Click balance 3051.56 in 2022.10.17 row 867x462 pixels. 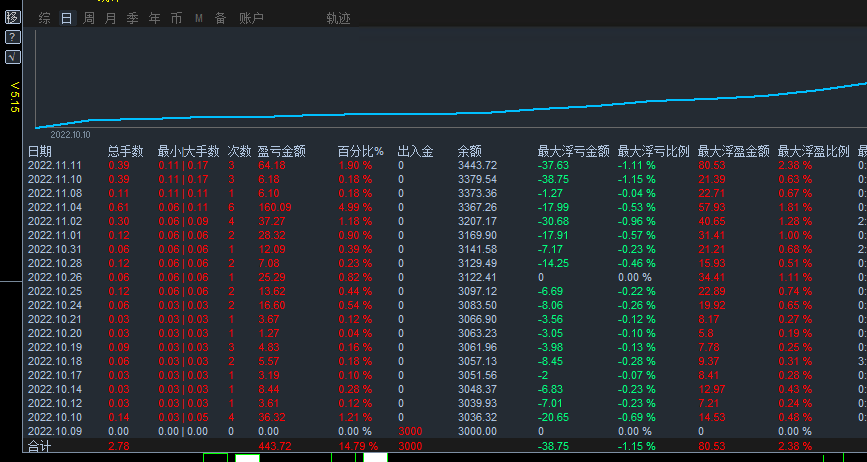477,375
